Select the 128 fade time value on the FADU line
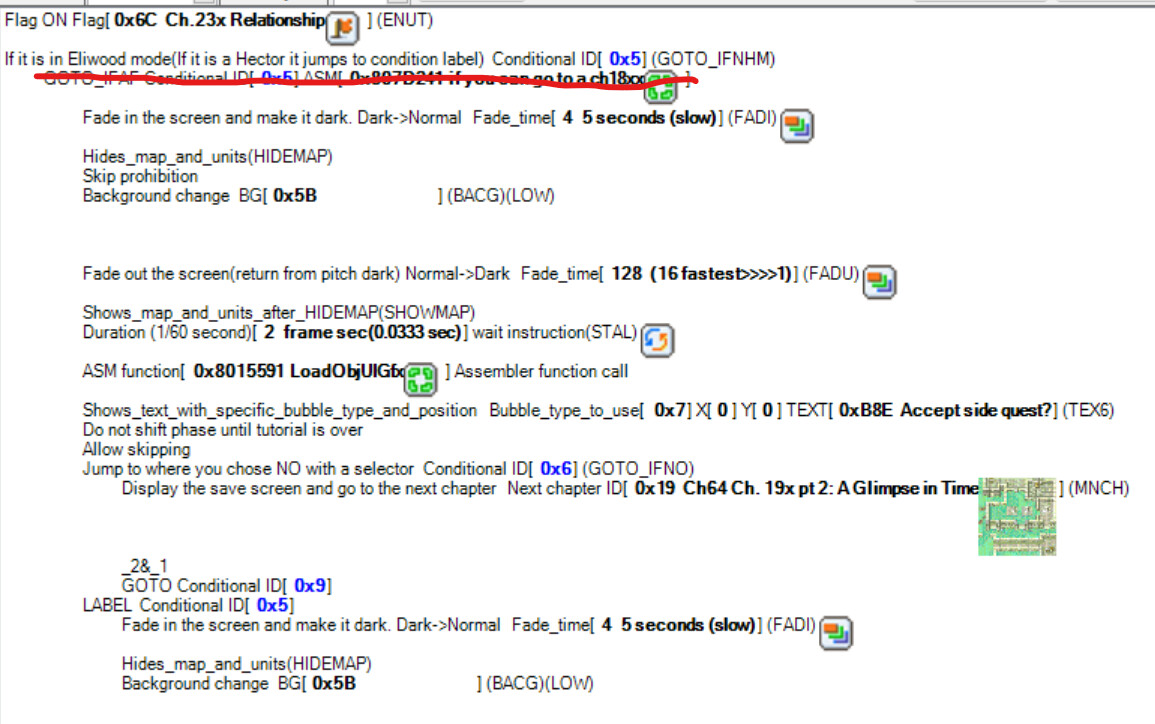The image size is (1155, 724). [627, 273]
